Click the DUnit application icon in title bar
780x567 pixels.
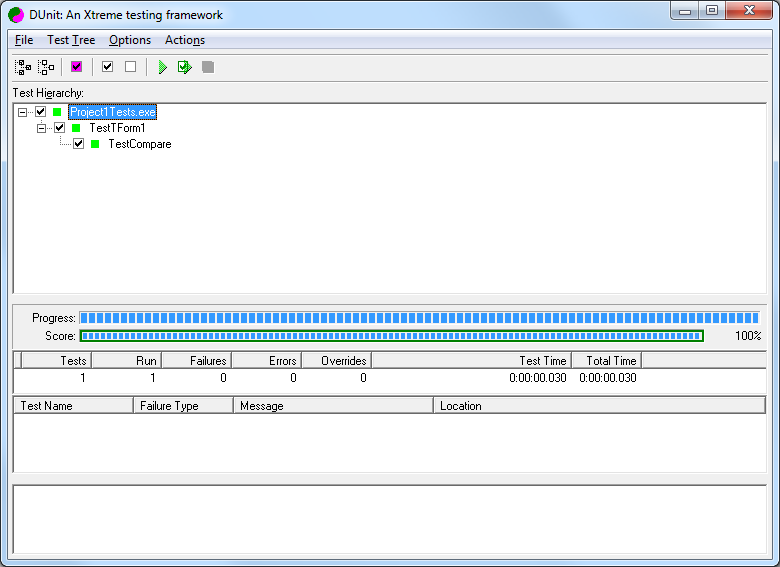click(x=16, y=15)
